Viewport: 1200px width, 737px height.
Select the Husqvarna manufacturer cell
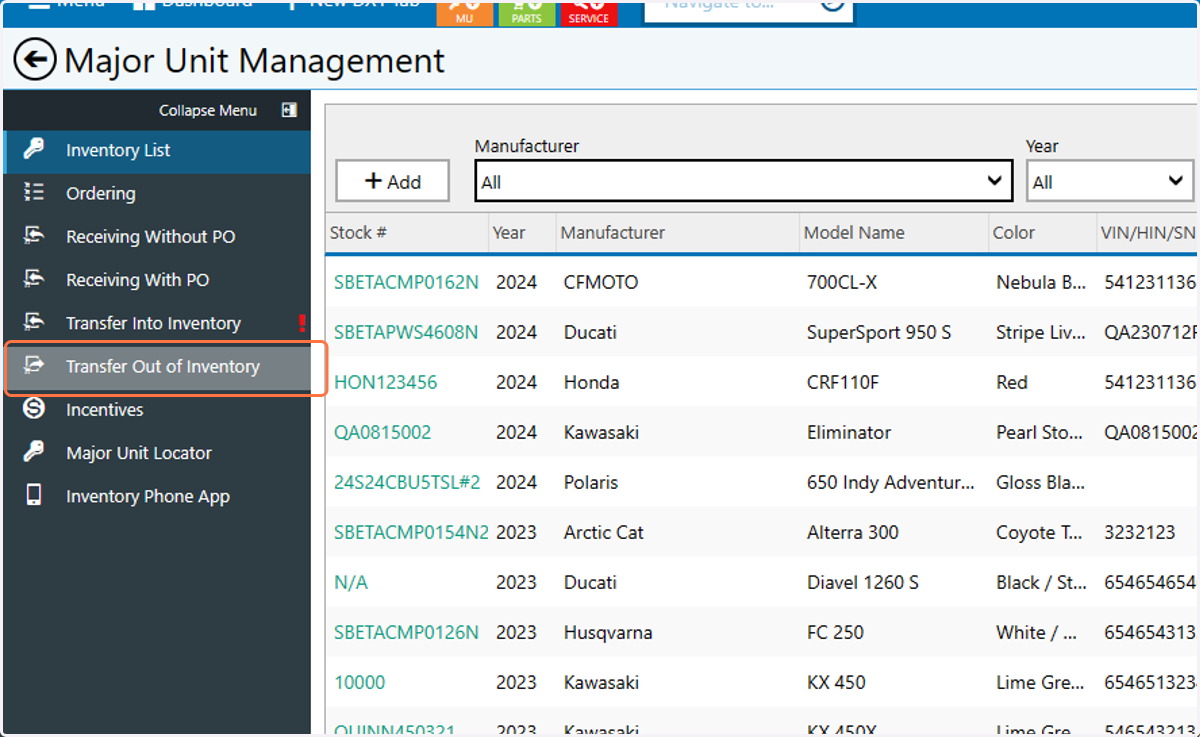[608, 632]
